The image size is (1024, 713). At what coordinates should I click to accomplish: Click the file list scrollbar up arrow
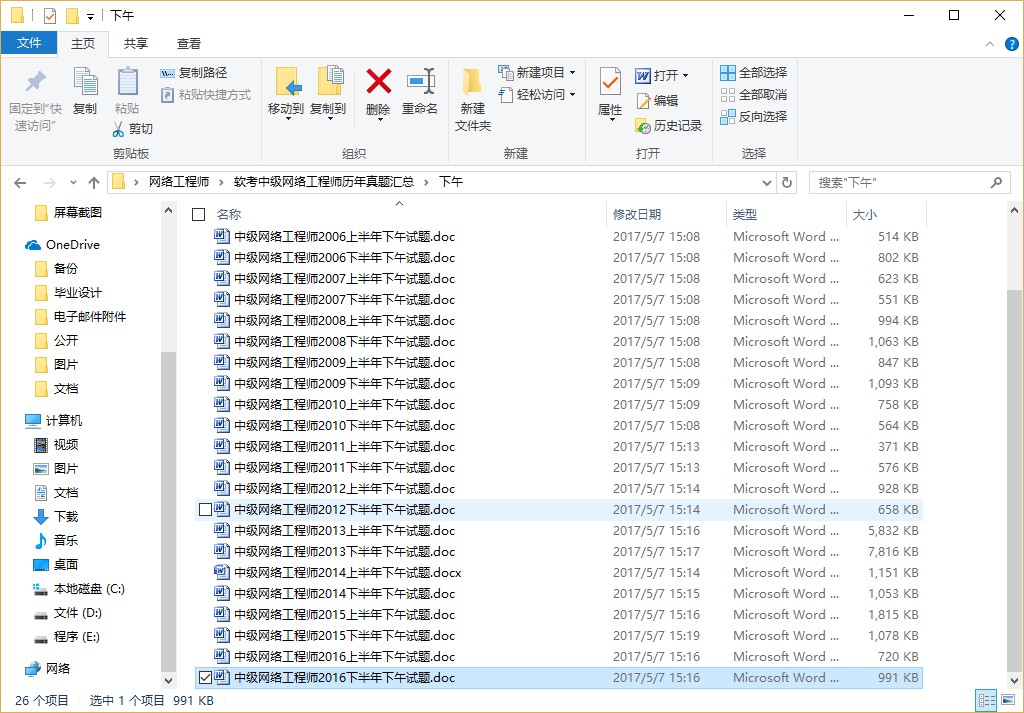(1014, 211)
